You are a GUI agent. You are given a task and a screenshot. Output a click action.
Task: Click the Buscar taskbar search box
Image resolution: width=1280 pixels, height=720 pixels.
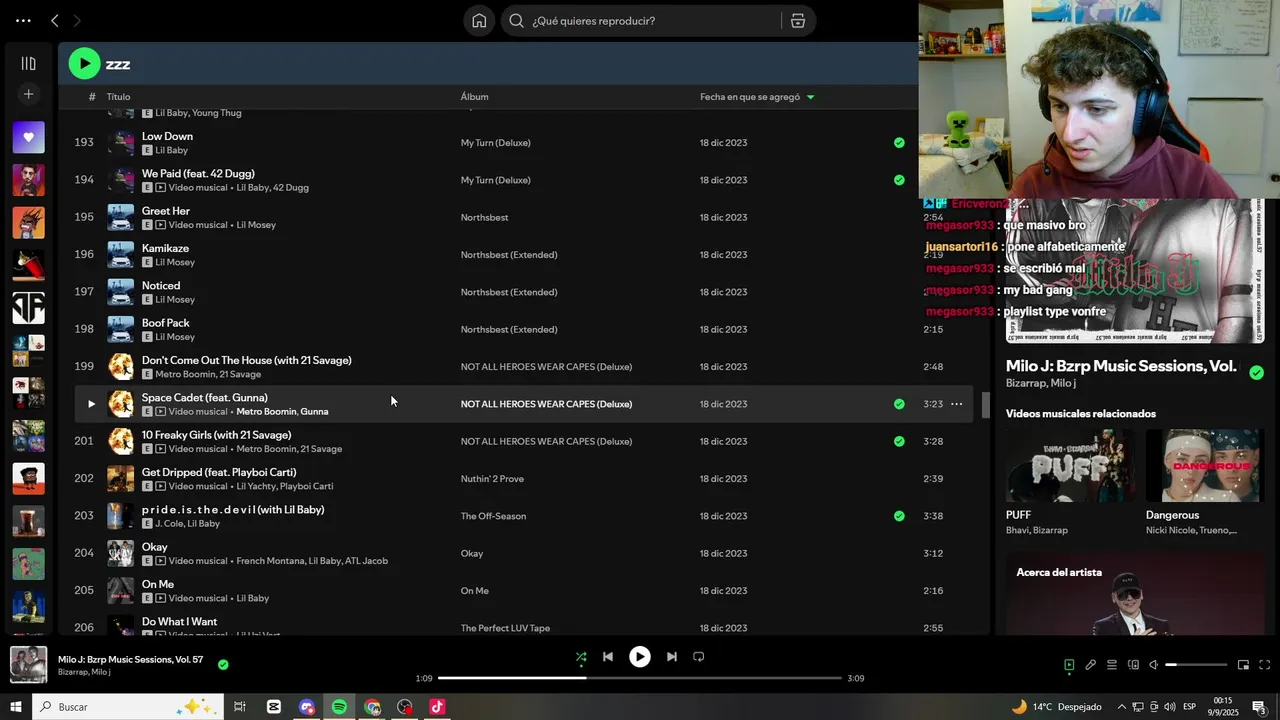127,707
